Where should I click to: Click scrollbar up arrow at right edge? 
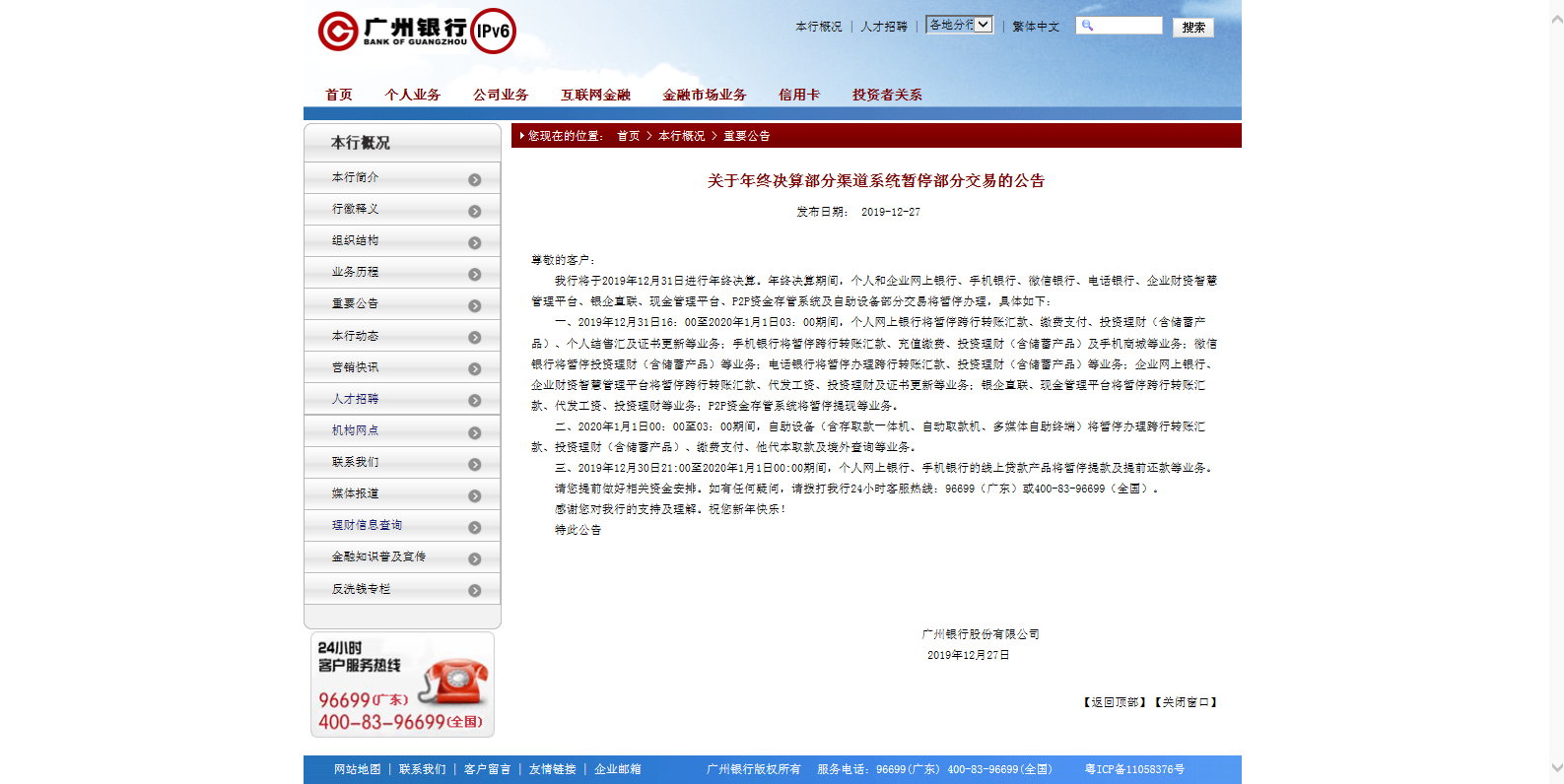coord(1556,19)
